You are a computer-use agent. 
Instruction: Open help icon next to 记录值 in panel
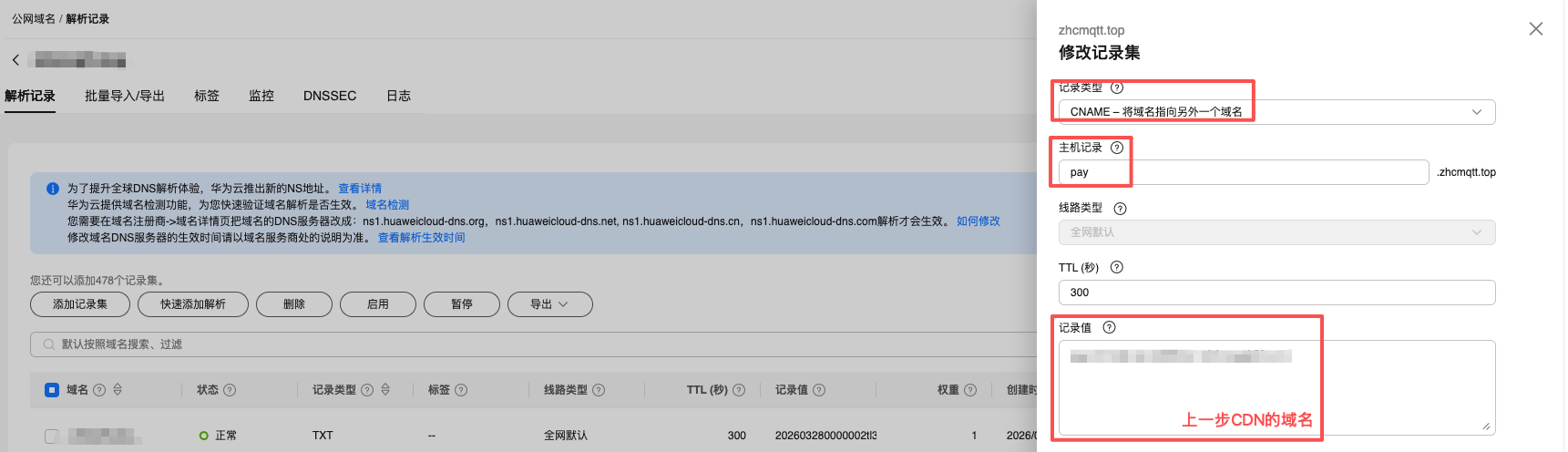coord(1109,328)
